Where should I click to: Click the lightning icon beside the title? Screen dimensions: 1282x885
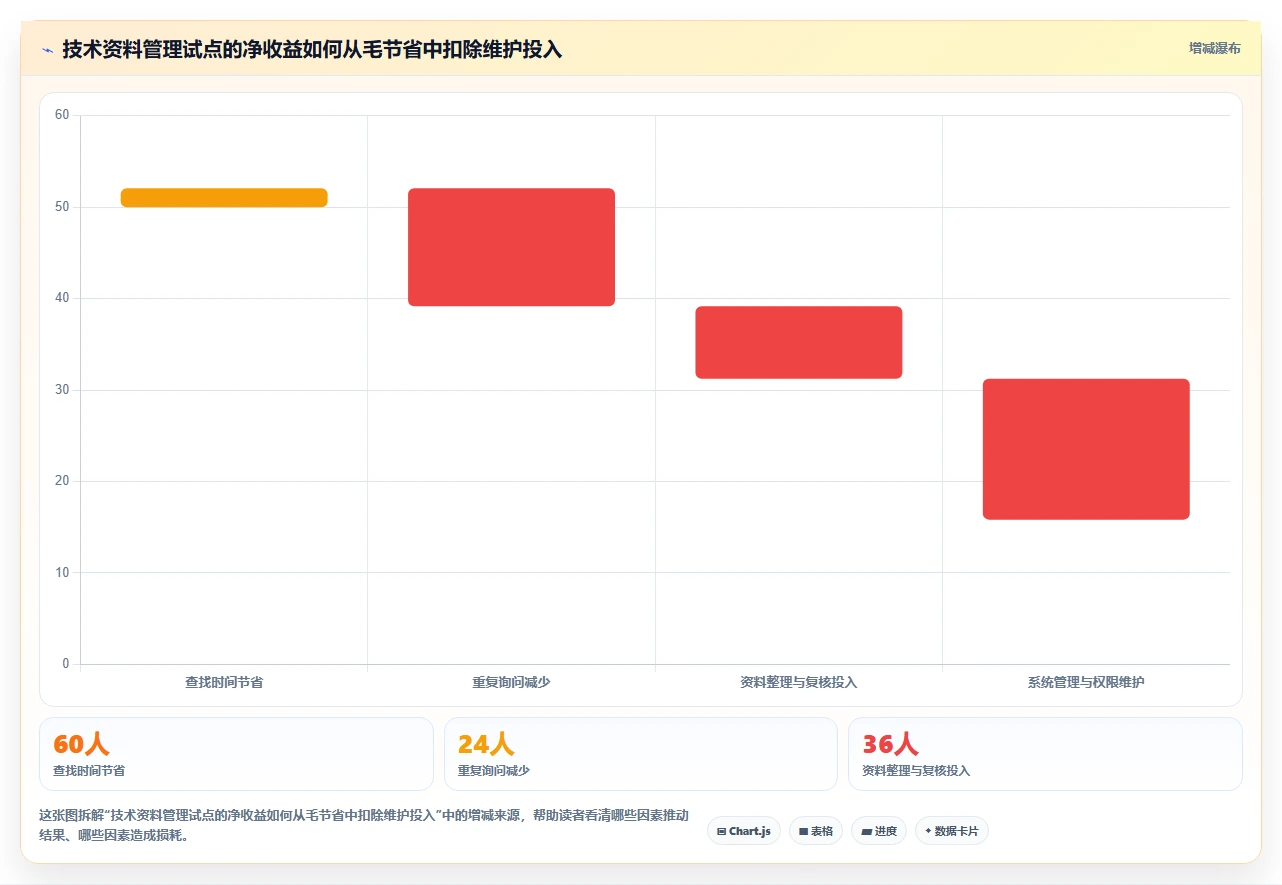click(48, 49)
